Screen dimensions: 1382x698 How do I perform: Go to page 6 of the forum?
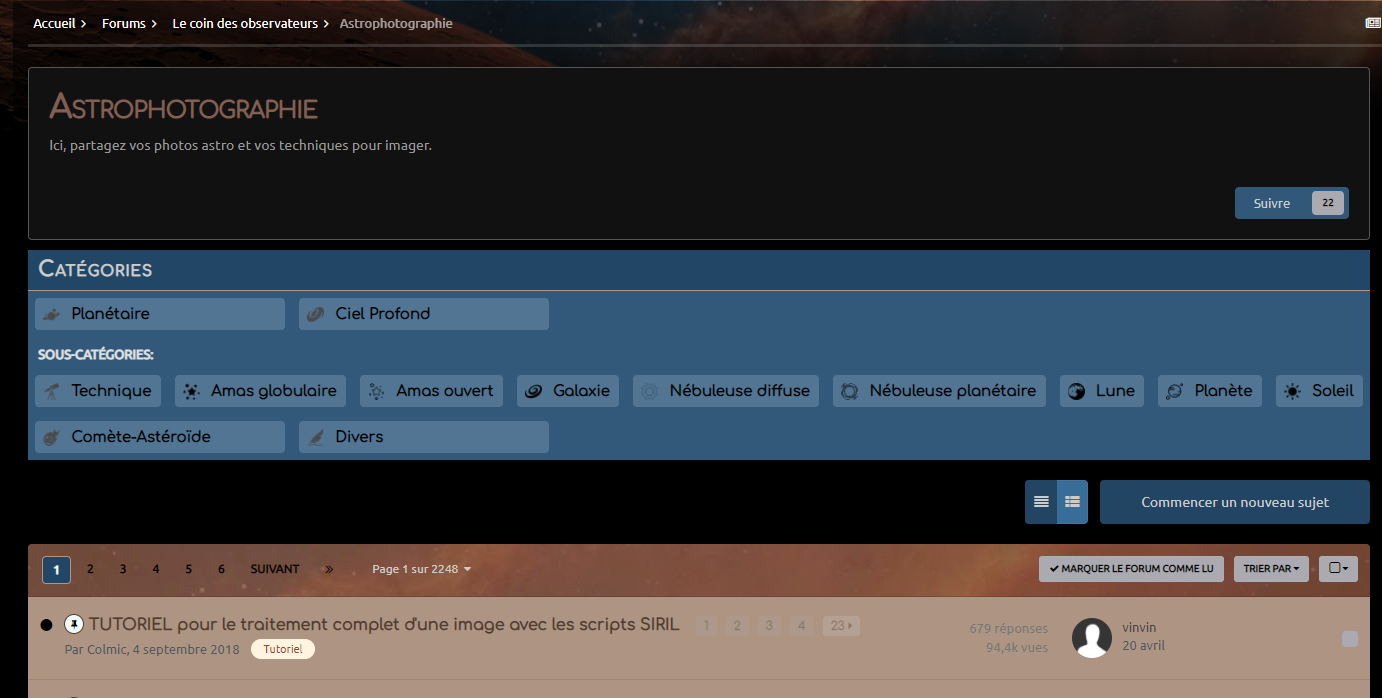[222, 569]
